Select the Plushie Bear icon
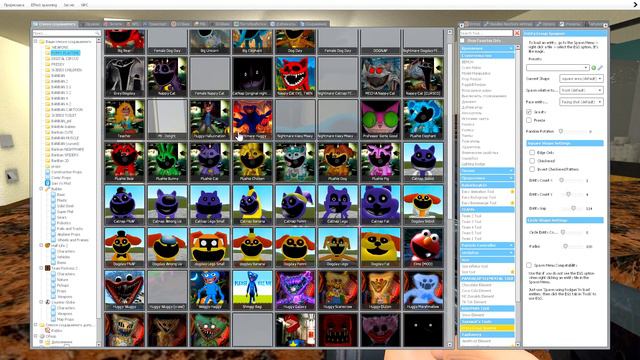This screenshot has width=640, height=360. point(124,162)
